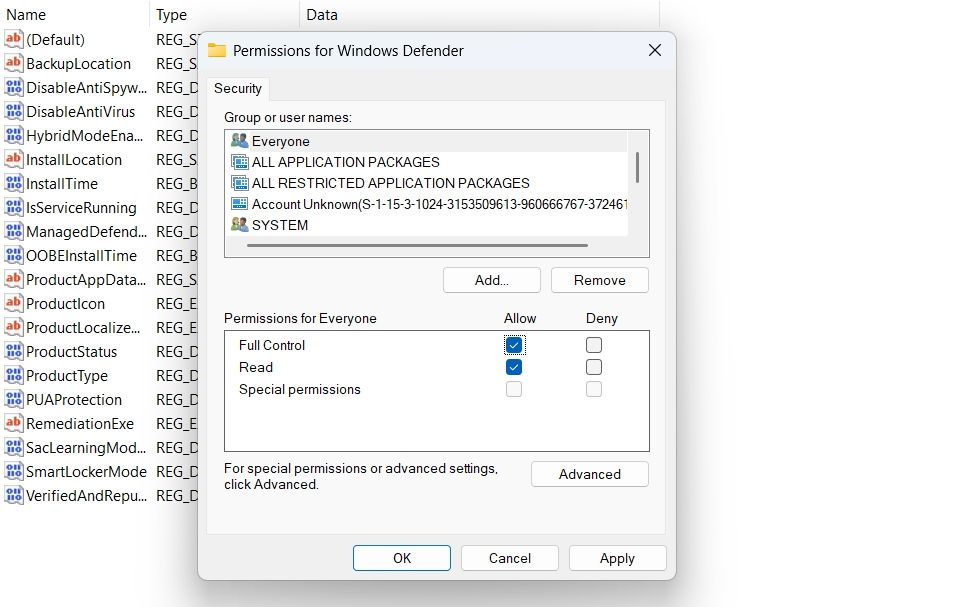Select the ProductType value icon

tap(13, 375)
